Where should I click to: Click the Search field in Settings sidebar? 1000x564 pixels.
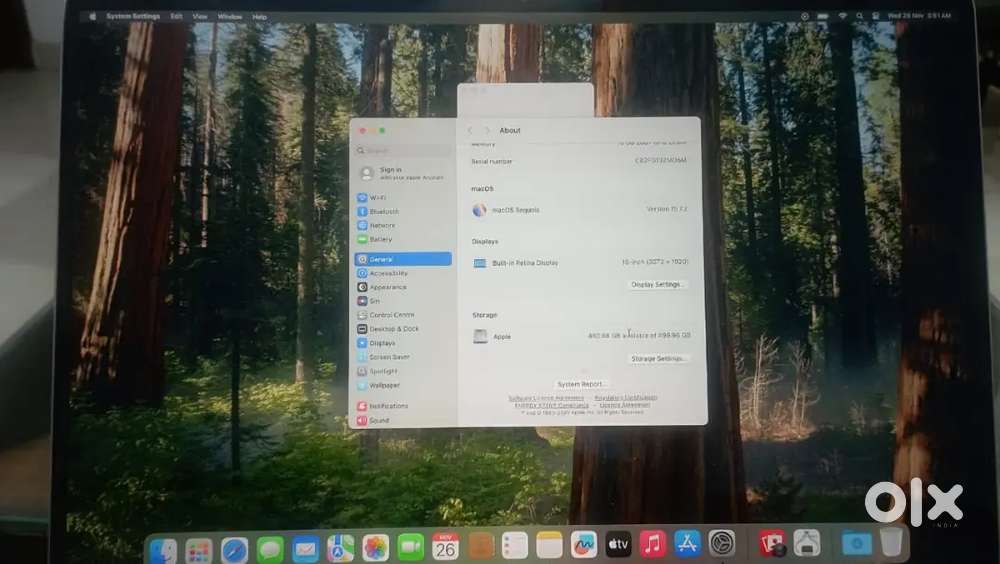click(x=400, y=151)
